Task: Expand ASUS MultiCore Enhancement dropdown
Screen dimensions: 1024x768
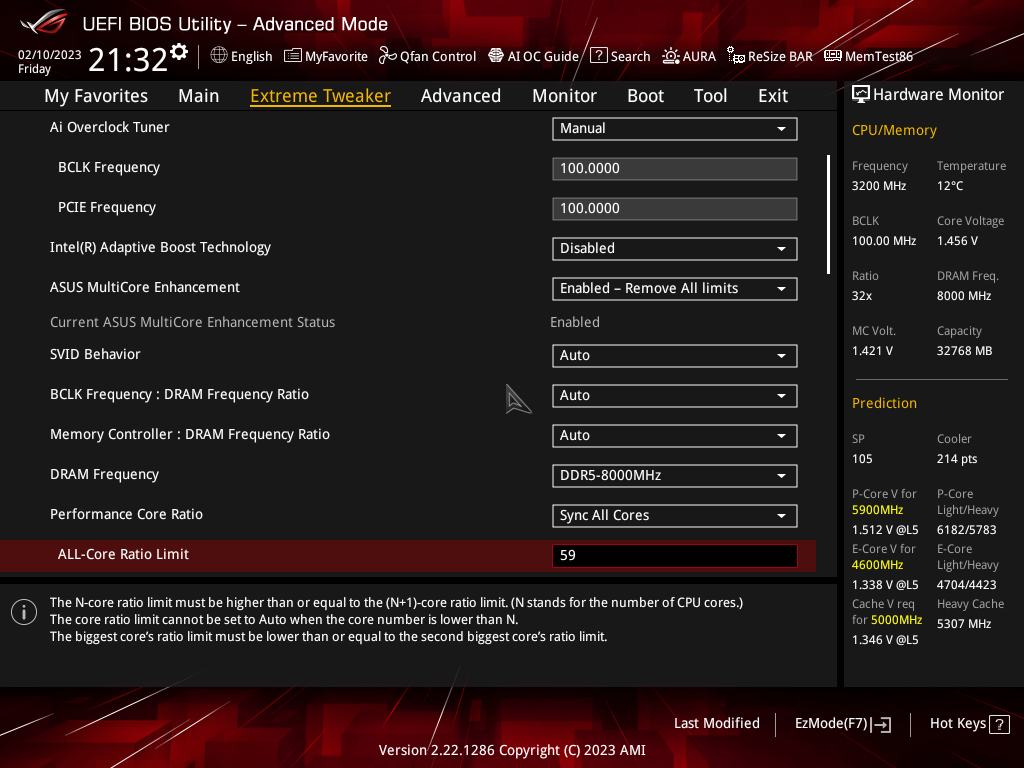Action: tap(674, 289)
